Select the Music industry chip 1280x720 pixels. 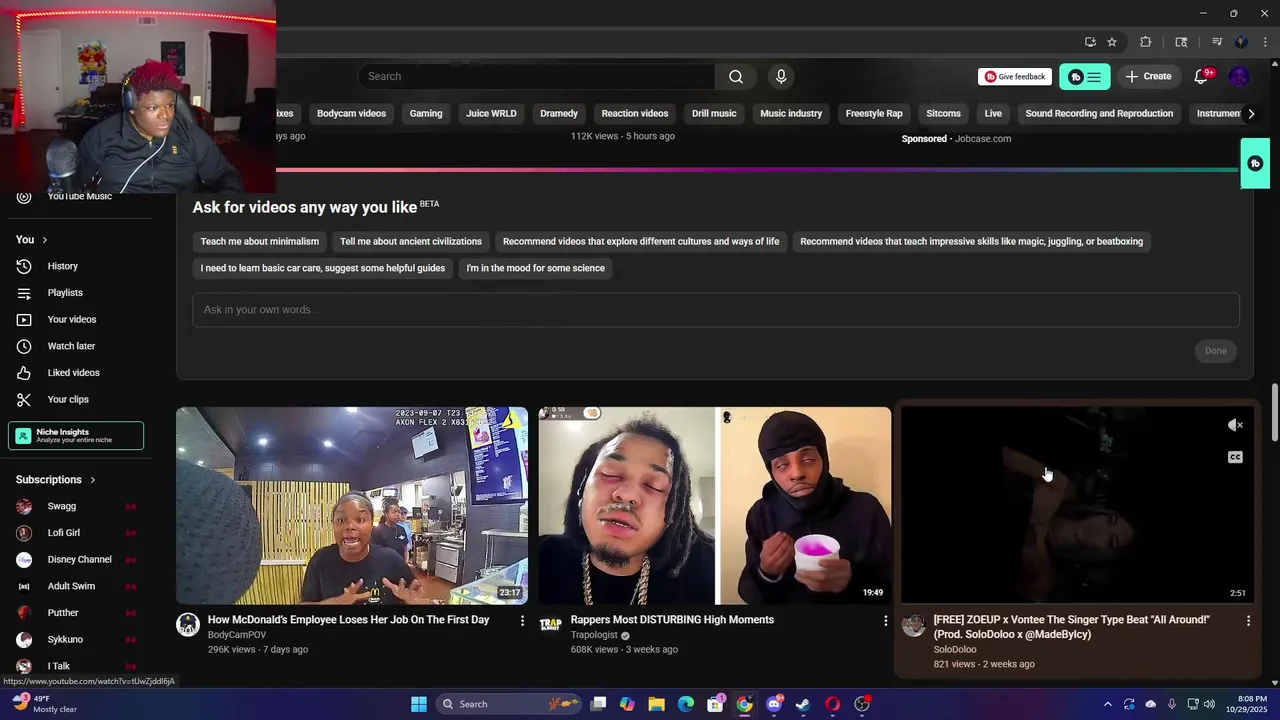point(791,114)
